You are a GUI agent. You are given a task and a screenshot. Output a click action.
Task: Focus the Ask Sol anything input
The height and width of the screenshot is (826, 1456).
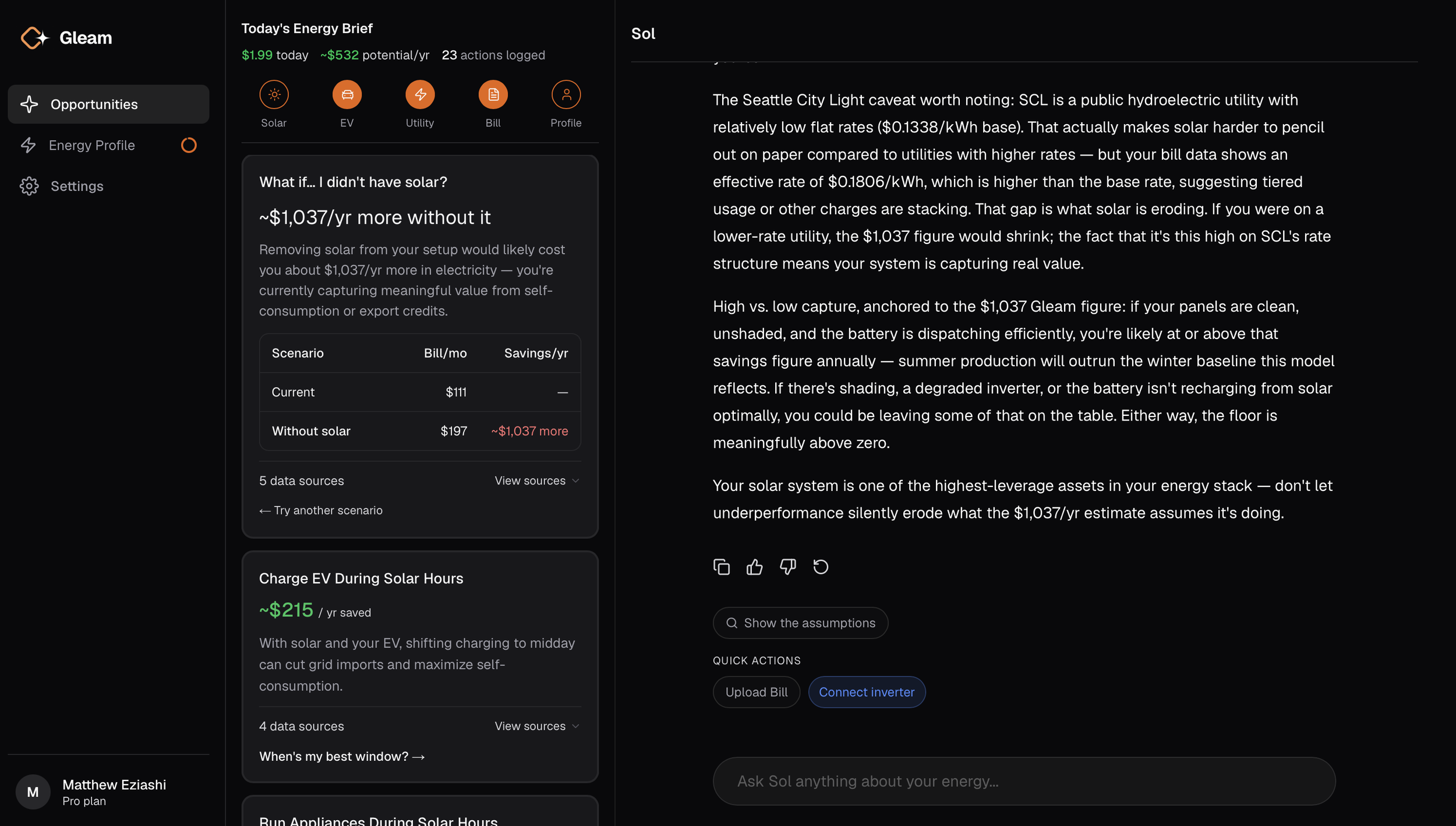click(x=1024, y=781)
